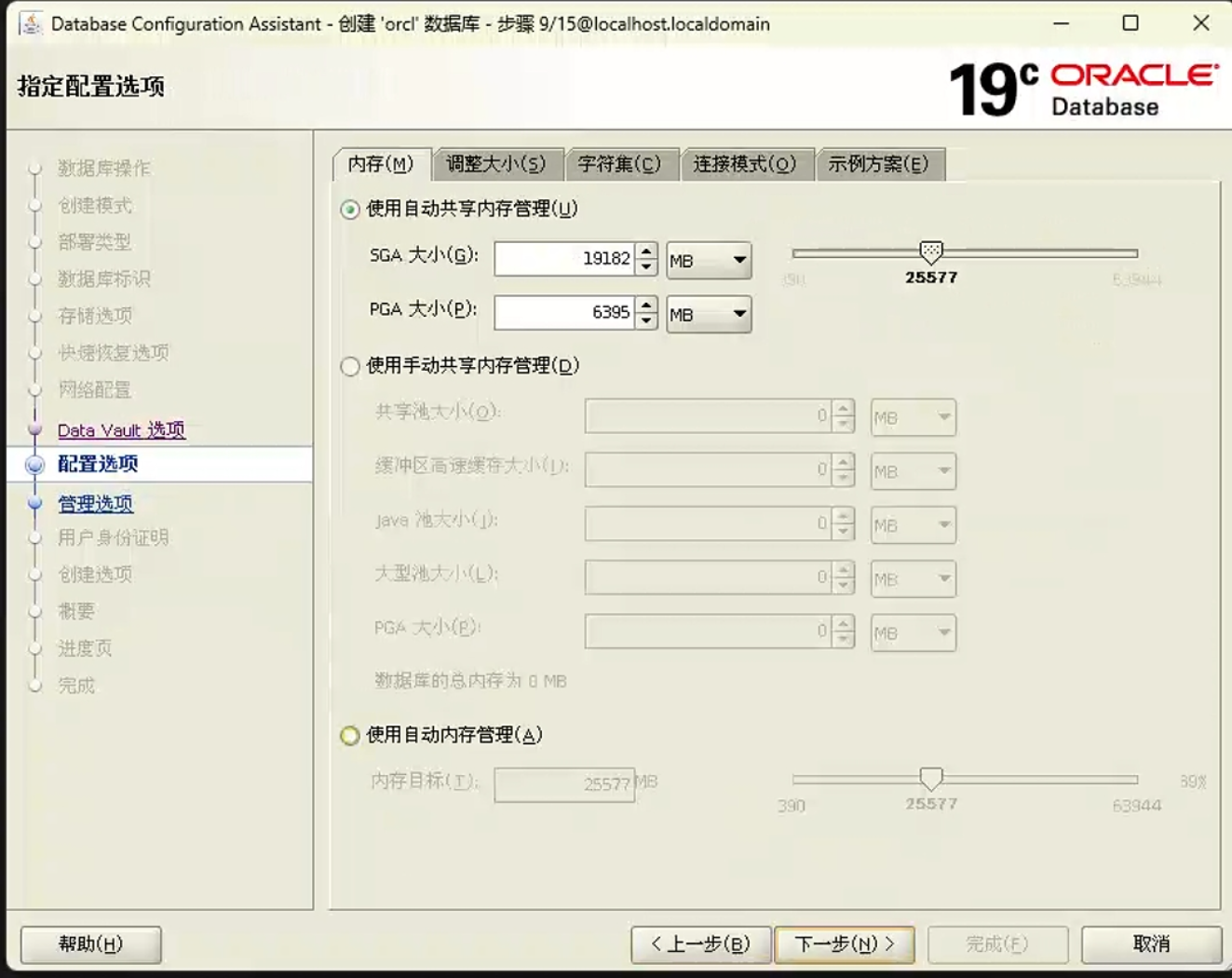1232x978 pixels.
Task: Select 使用手动共享内存管理 radio button
Action: (350, 366)
